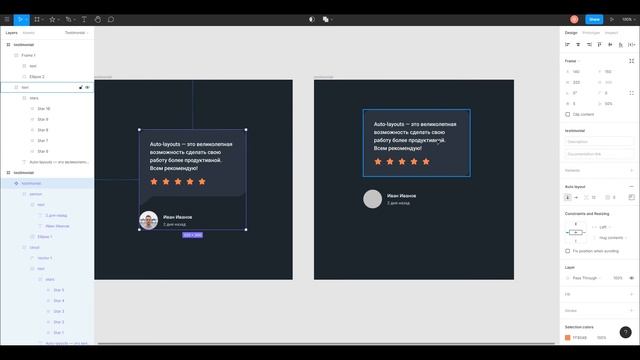The height and width of the screenshot is (360, 640).
Task: Add a stroke using the Stroke plus icon
Action: (631, 311)
